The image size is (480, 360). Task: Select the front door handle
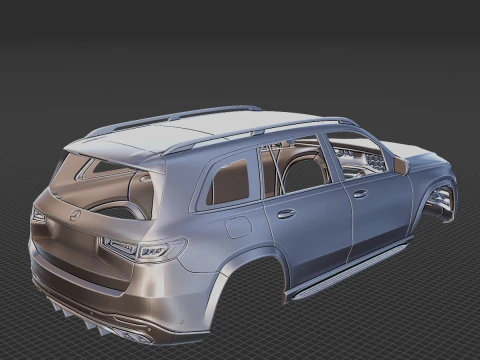360,194
